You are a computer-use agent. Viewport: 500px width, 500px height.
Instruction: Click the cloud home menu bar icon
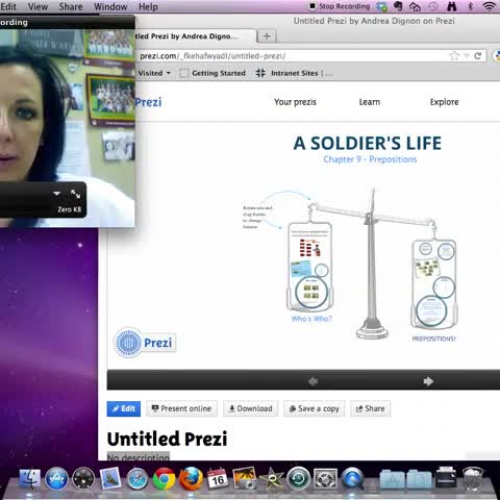coord(415,7)
